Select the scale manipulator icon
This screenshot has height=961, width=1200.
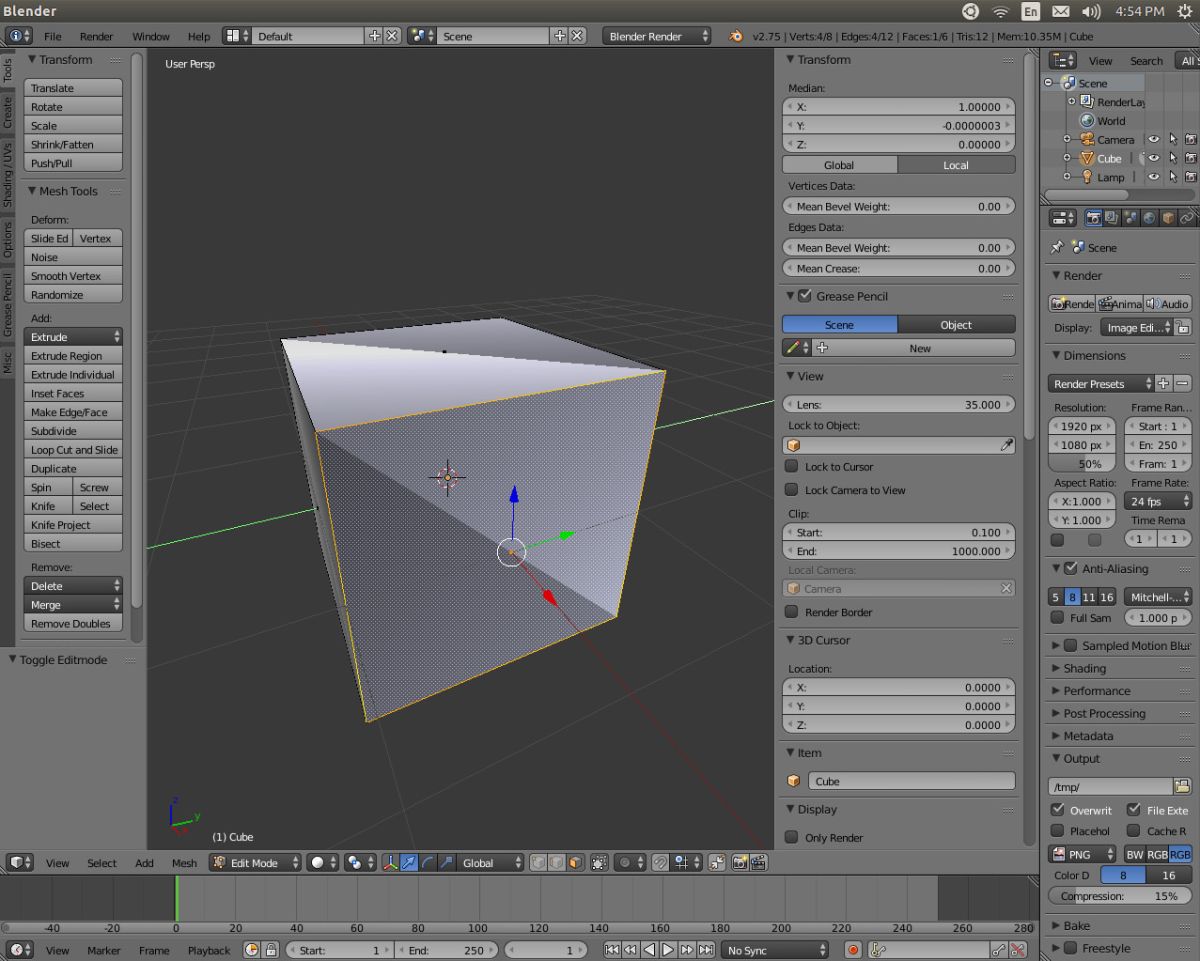(446, 862)
